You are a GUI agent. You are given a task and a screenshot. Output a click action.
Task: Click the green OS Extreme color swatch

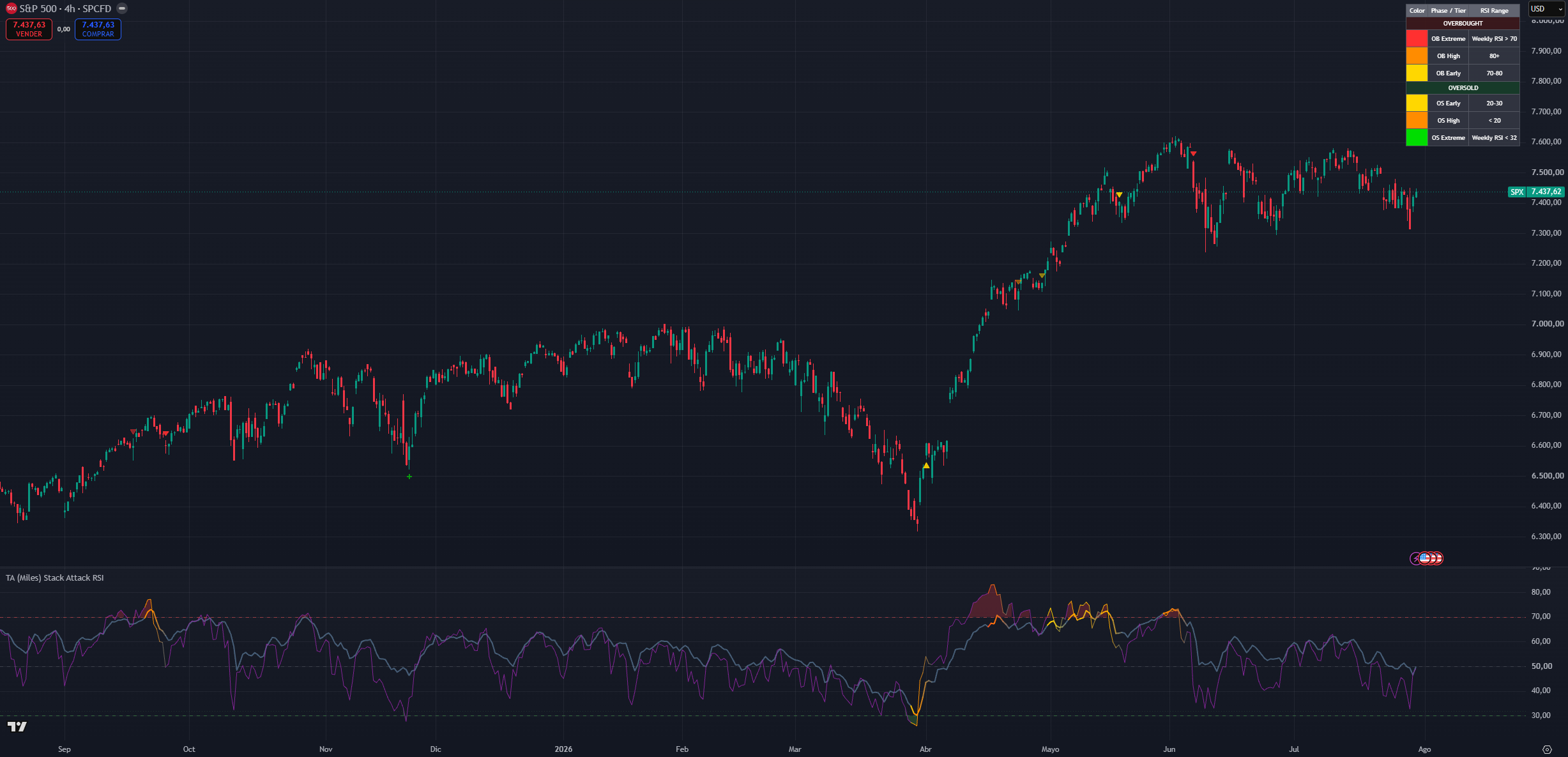click(1417, 137)
